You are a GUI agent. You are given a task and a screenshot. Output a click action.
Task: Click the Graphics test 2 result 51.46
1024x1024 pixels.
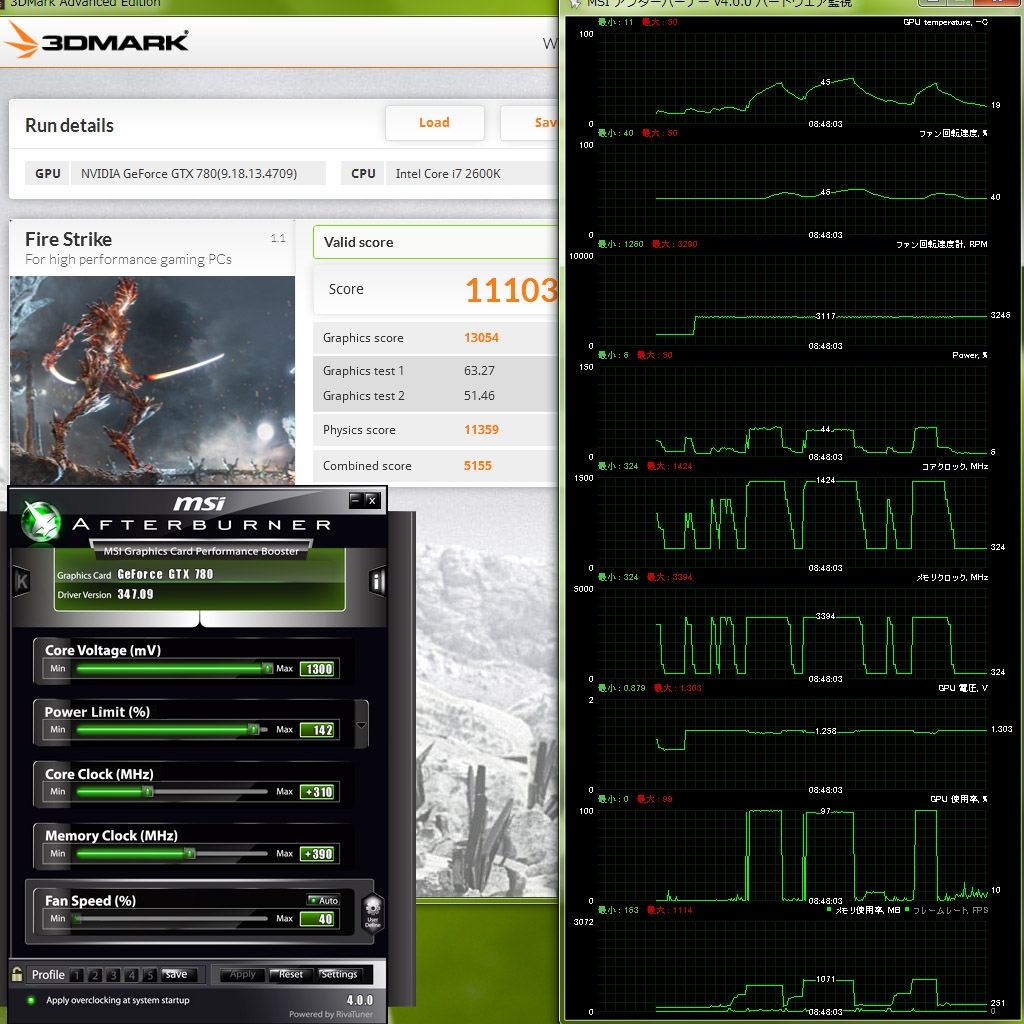[479, 396]
